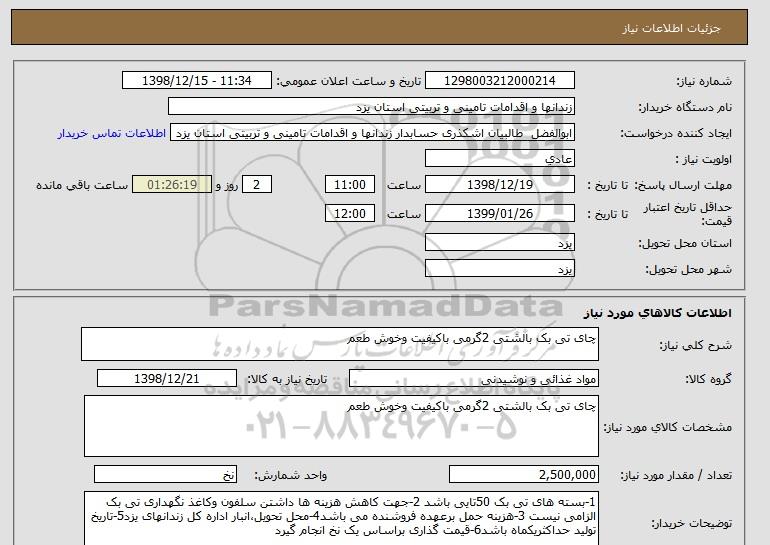The width and height of the screenshot is (770, 545).
Task: Click the label 'شهر محل تحویل:'
Action: (x=688, y=270)
